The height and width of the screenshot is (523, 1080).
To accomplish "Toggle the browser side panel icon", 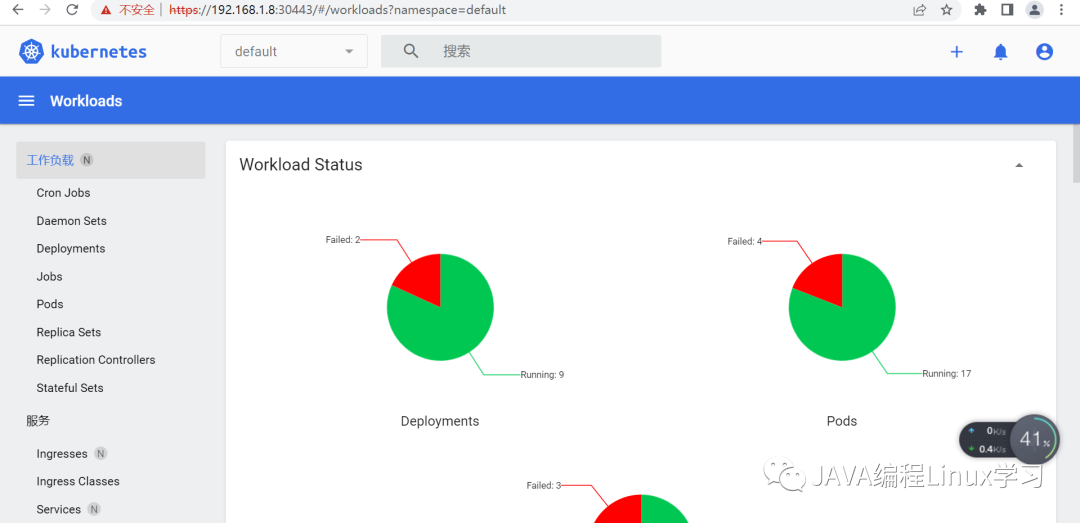I will 1007,10.
